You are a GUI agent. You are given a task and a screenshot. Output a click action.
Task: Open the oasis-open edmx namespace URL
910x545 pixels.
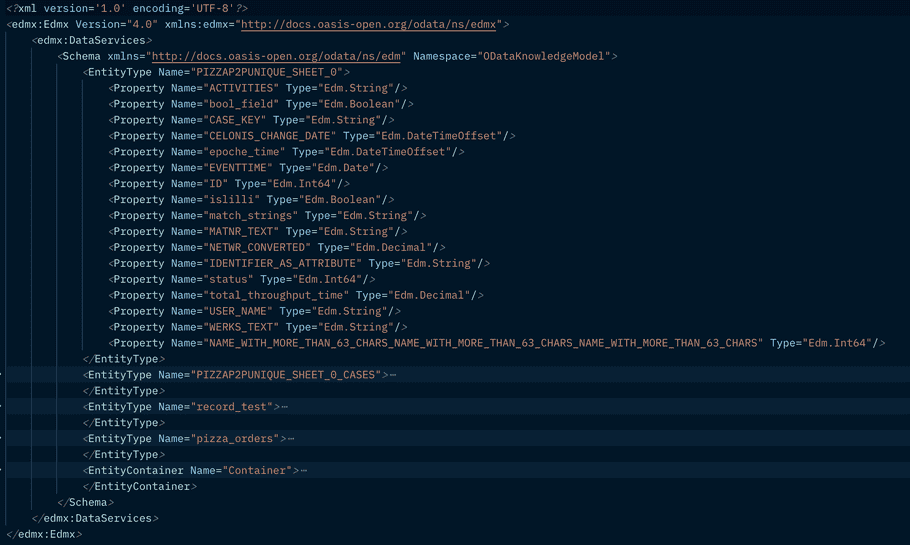click(x=370, y=24)
